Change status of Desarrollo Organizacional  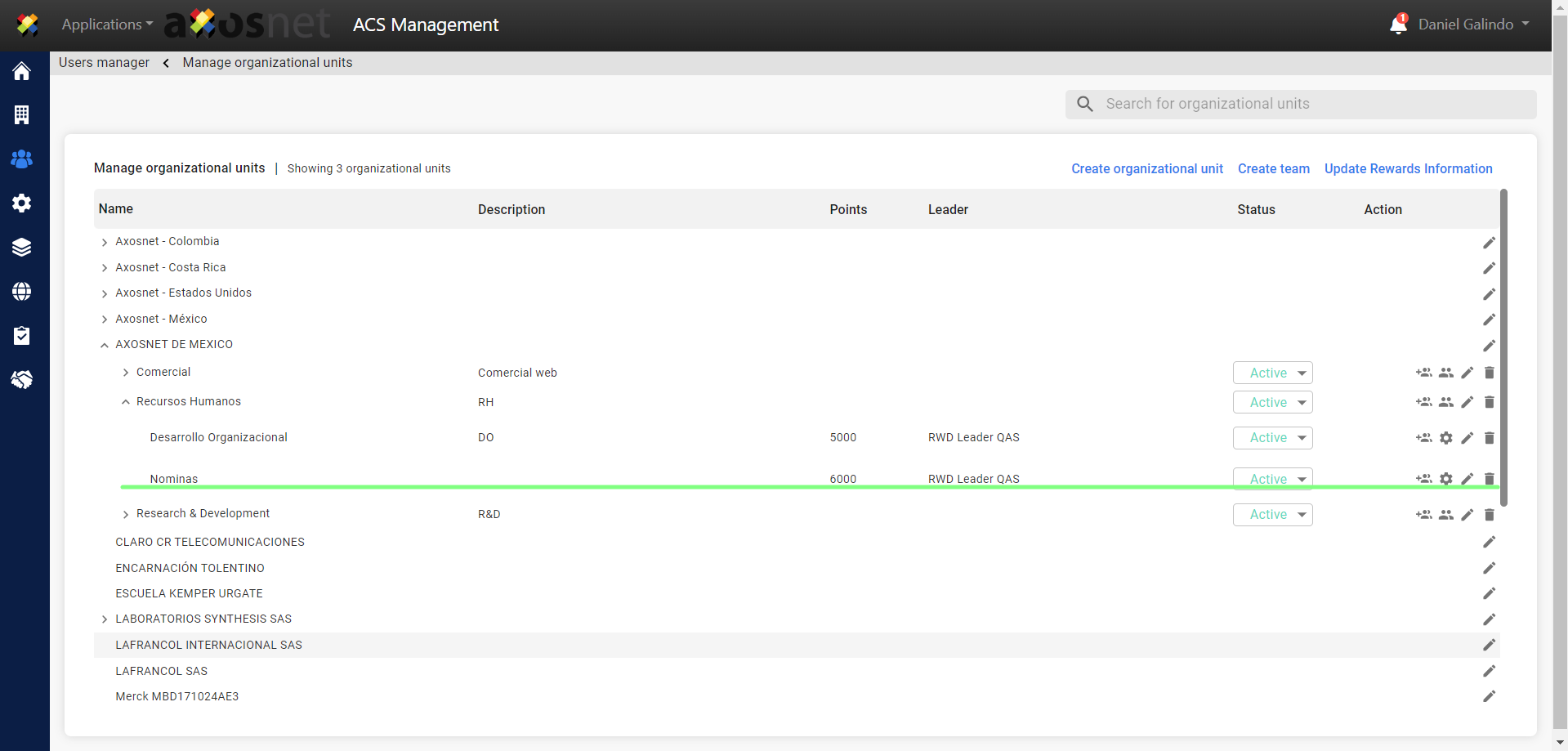[1272, 438]
